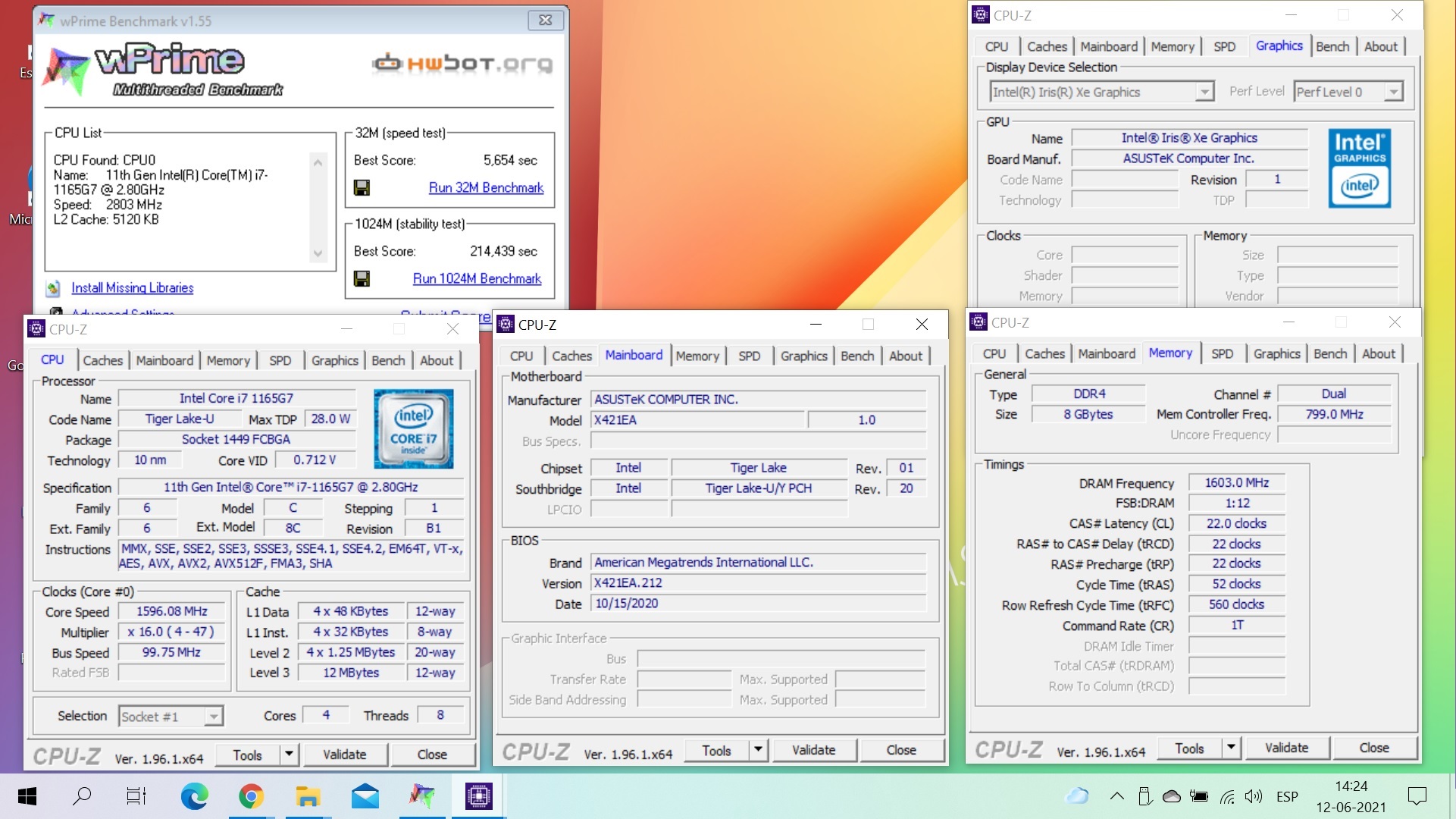1456x819 pixels.
Task: Click the Run 1024M Benchmark link
Action: tap(477, 278)
